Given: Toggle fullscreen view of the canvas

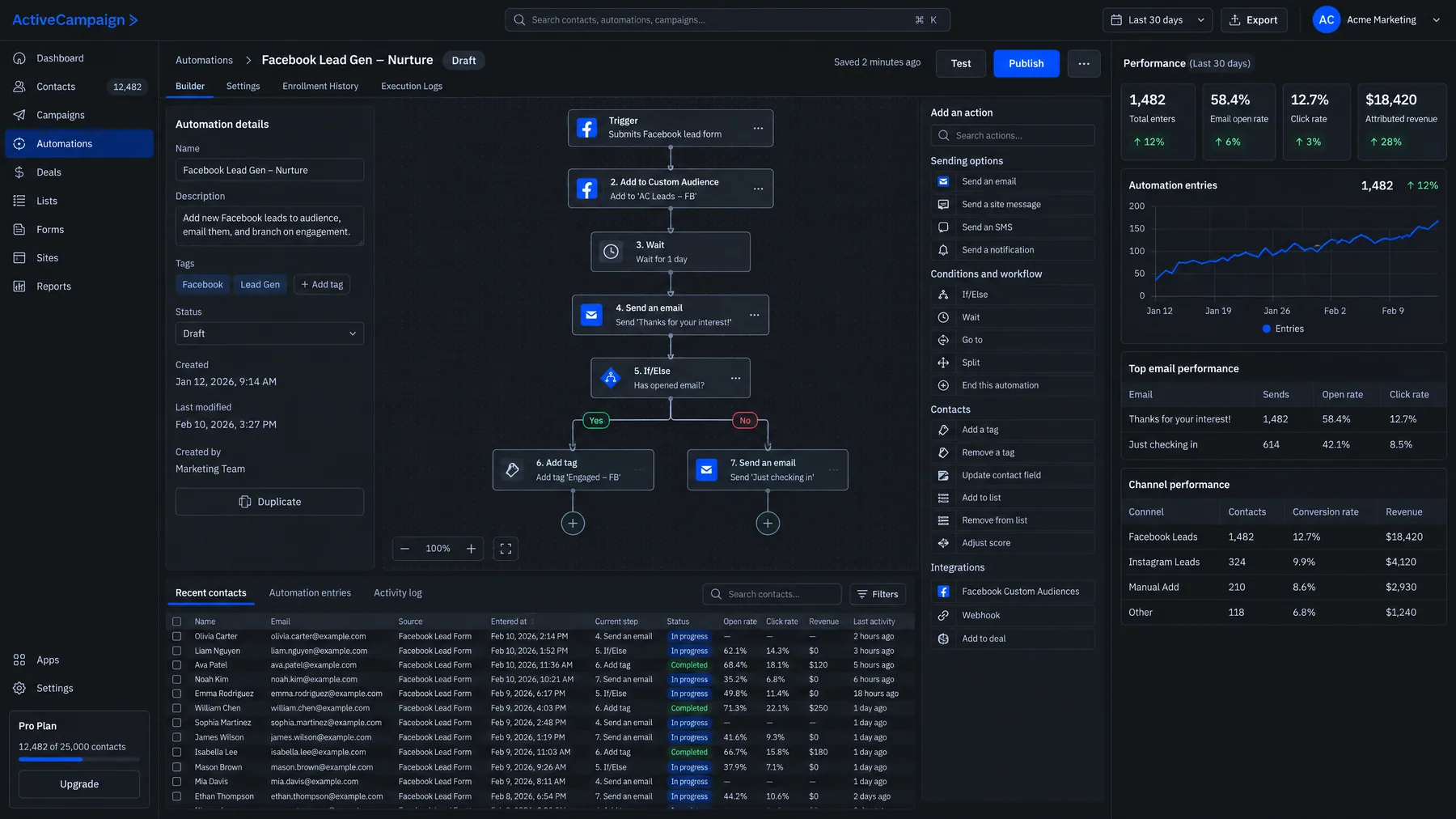Looking at the screenshot, I should [506, 549].
